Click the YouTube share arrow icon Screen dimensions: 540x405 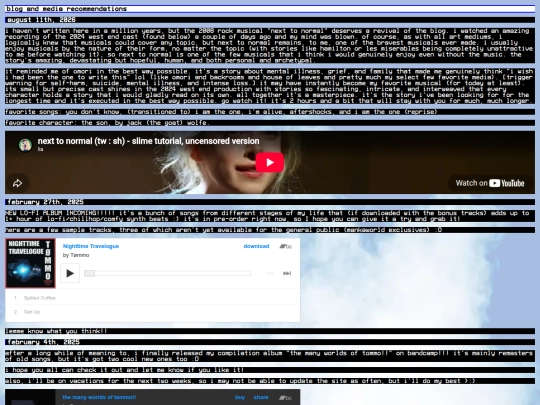(18, 183)
